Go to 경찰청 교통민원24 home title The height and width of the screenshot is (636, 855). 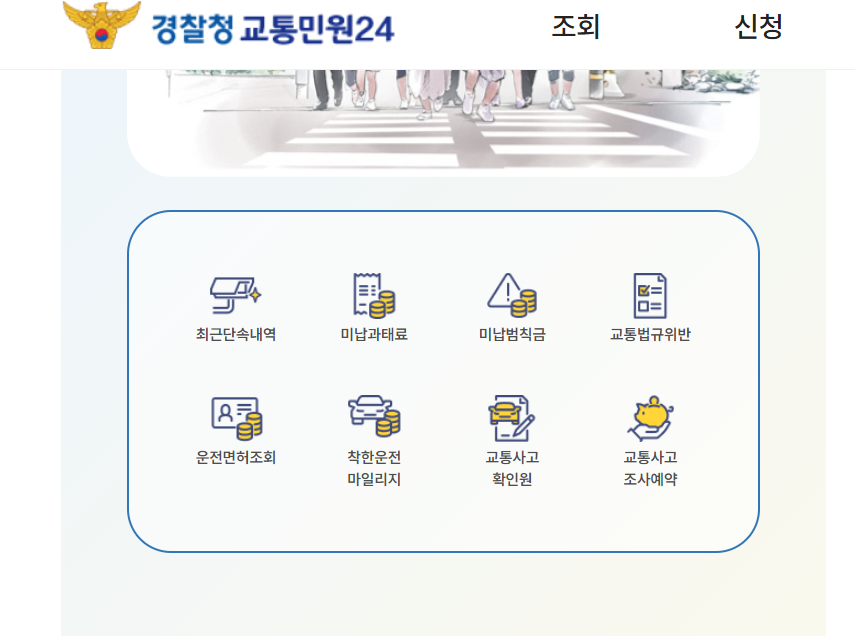point(272,29)
